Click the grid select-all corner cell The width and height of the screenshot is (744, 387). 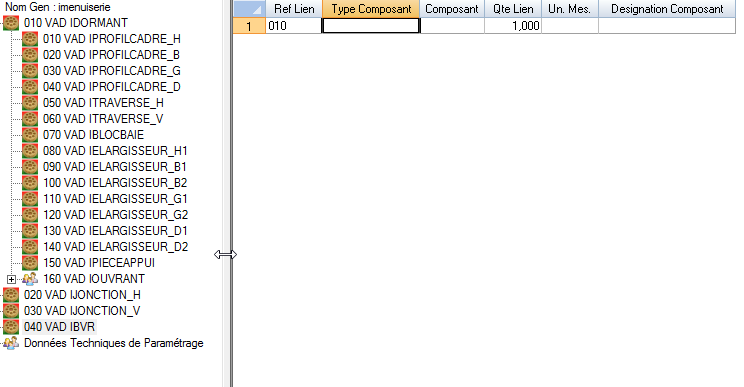click(249, 9)
